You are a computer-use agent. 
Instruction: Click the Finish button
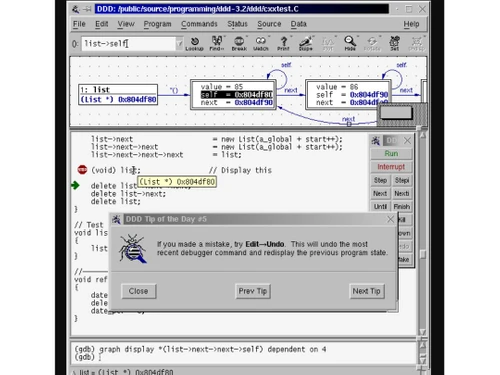(402, 207)
